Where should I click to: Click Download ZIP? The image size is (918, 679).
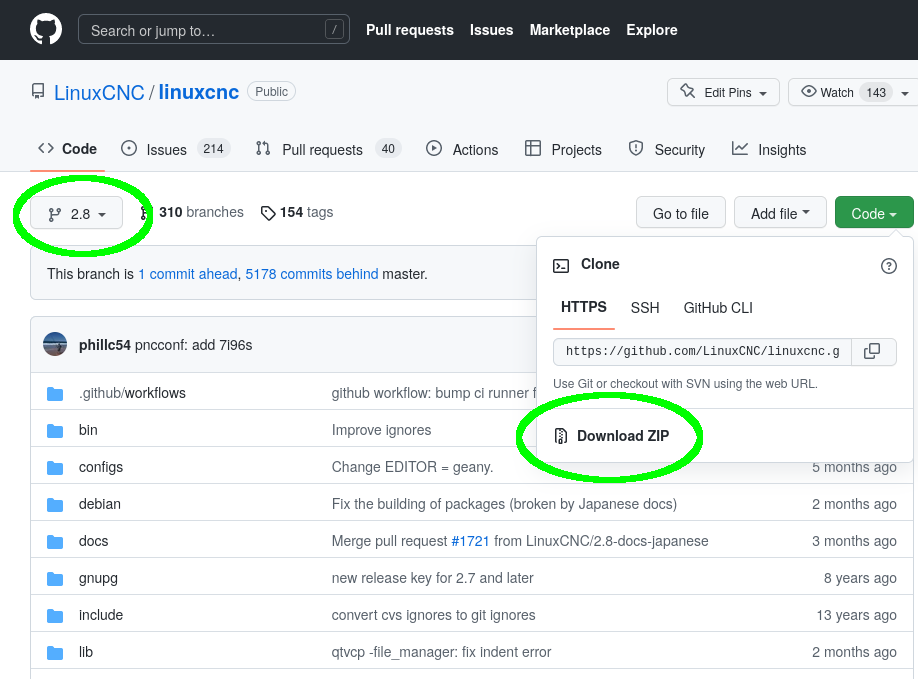[611, 435]
